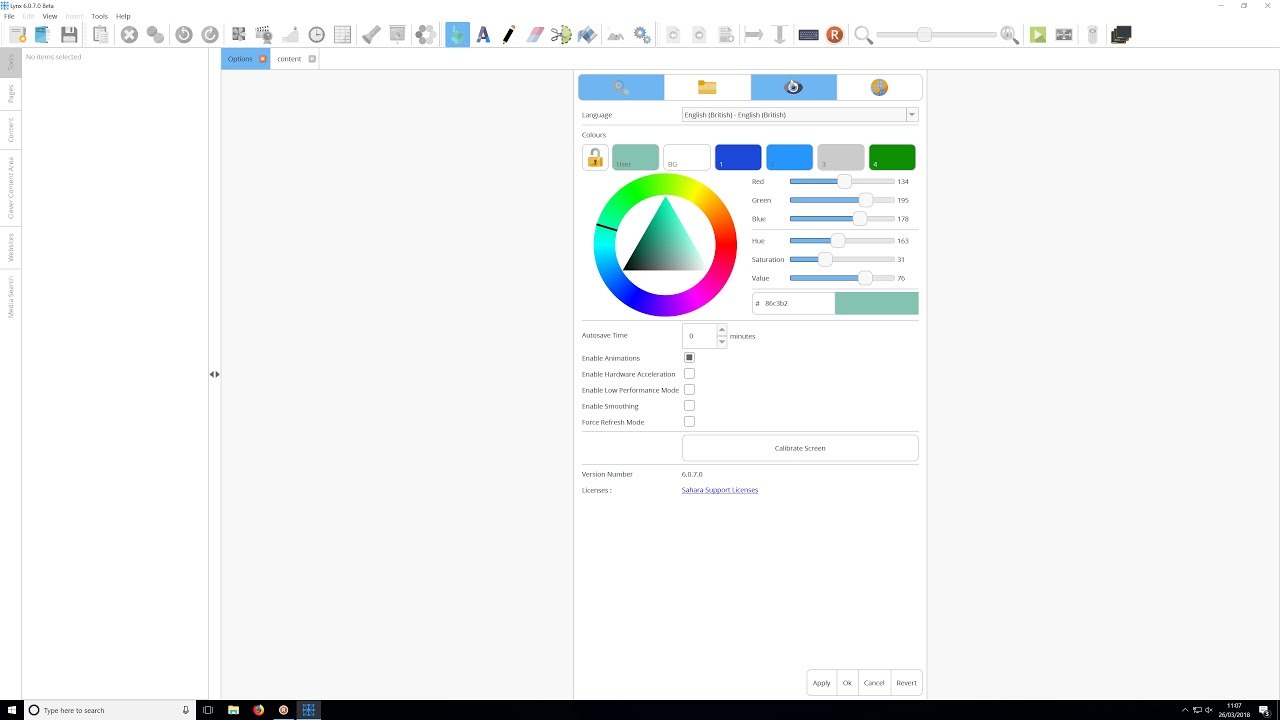Check Enable Hardware Acceleration box

tap(689, 374)
